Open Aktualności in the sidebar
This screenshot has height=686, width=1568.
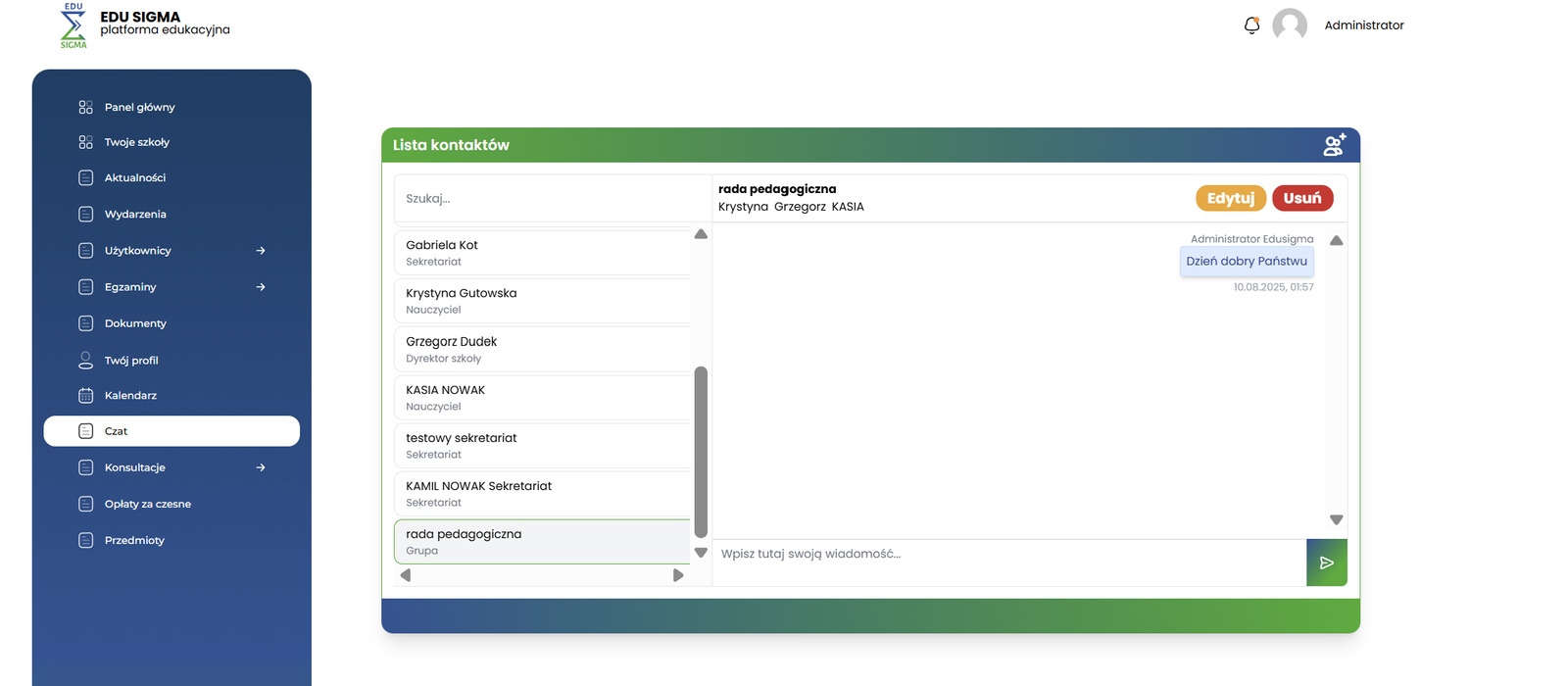click(x=135, y=178)
